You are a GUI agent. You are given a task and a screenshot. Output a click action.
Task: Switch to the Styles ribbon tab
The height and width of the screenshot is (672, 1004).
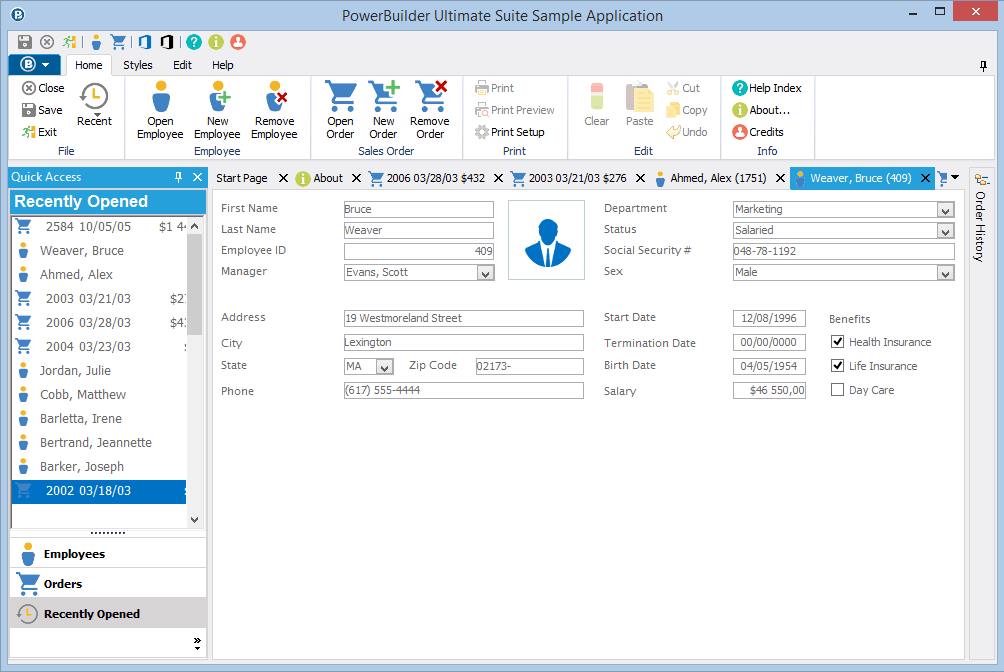pyautogui.click(x=137, y=64)
